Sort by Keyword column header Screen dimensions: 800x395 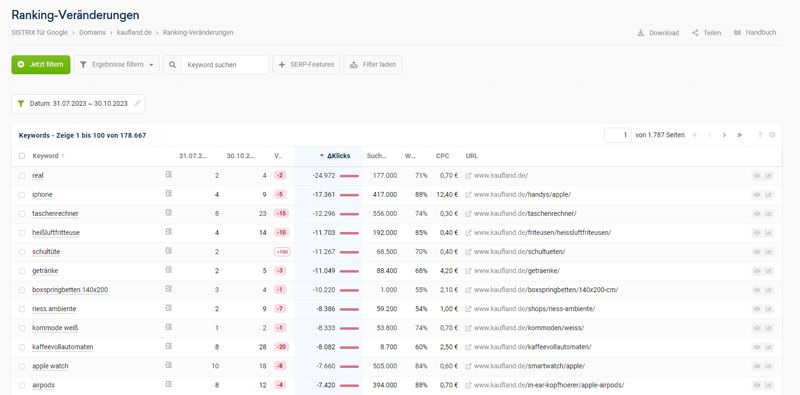tap(45, 156)
